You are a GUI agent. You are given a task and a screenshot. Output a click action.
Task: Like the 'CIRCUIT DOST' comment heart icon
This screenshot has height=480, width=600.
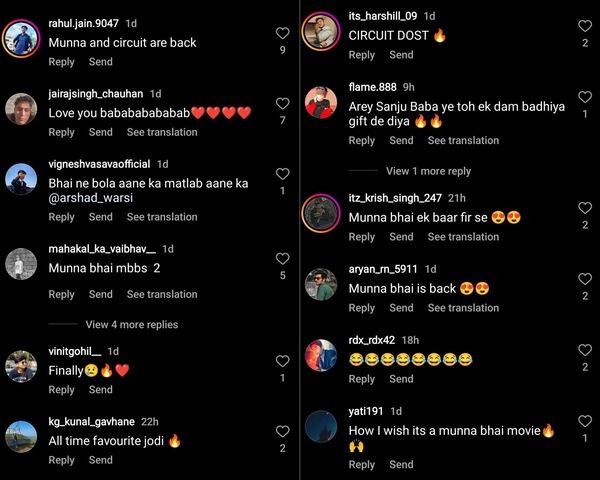(x=585, y=26)
